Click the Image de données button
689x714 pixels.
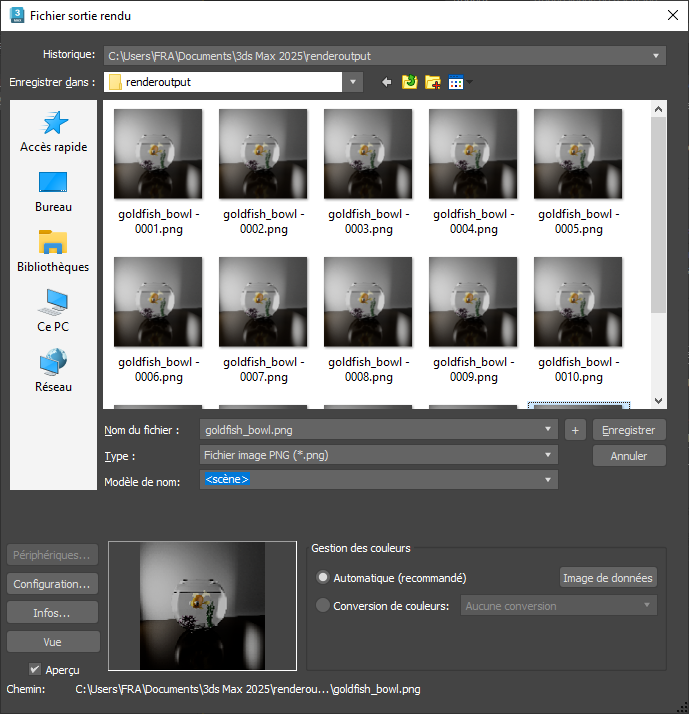click(x=607, y=577)
